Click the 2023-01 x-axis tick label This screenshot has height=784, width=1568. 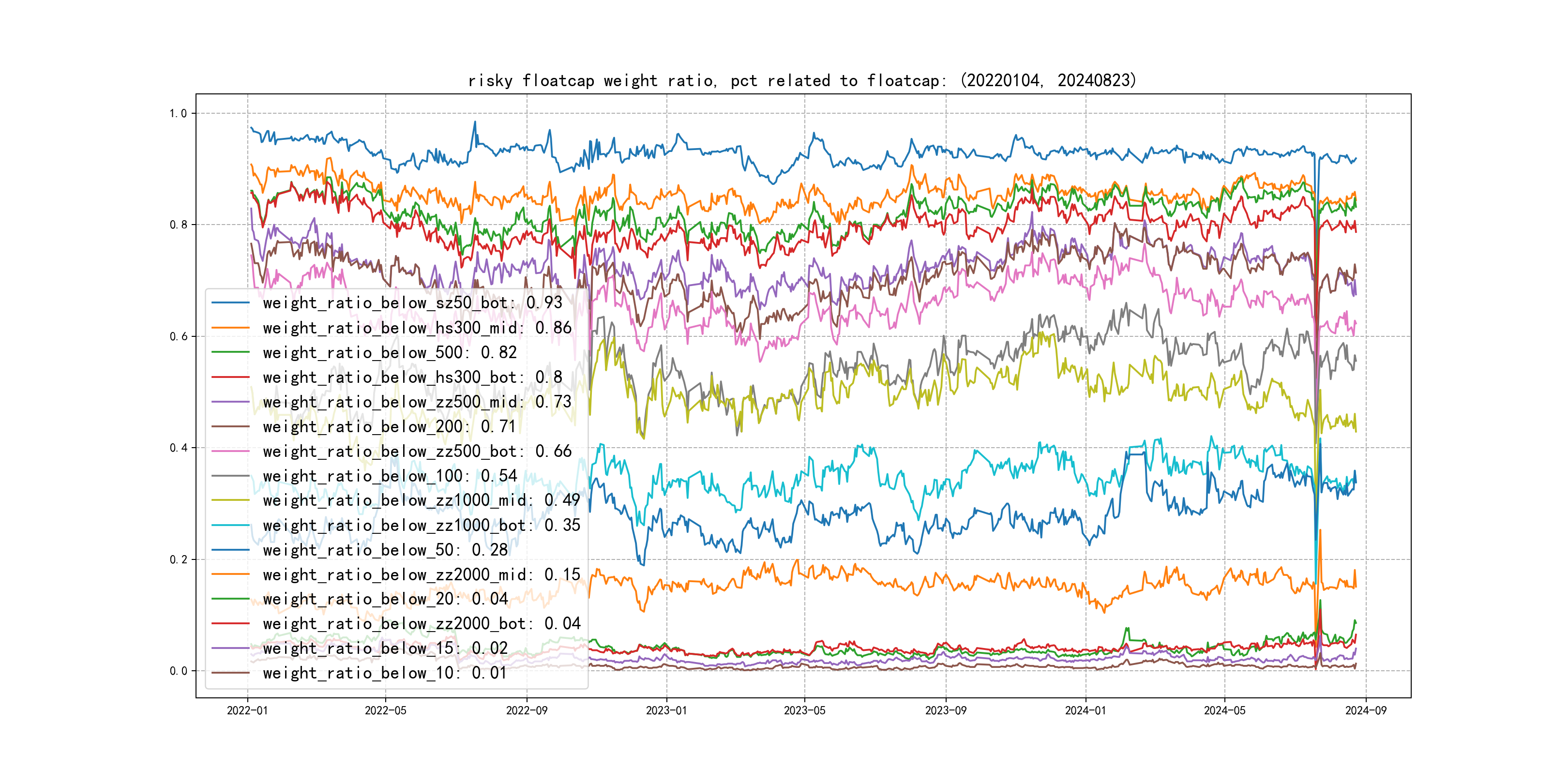666,710
